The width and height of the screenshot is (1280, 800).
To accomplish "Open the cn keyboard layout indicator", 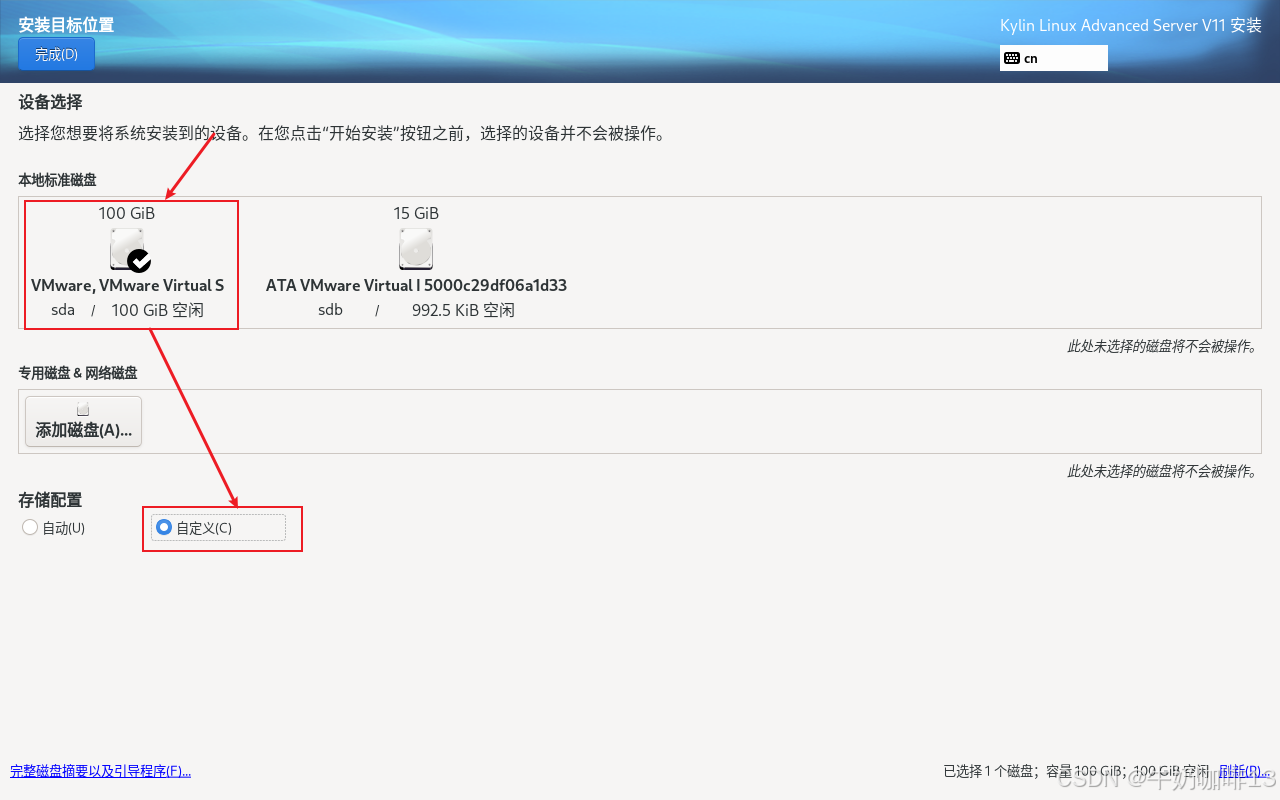I will (1053, 58).
